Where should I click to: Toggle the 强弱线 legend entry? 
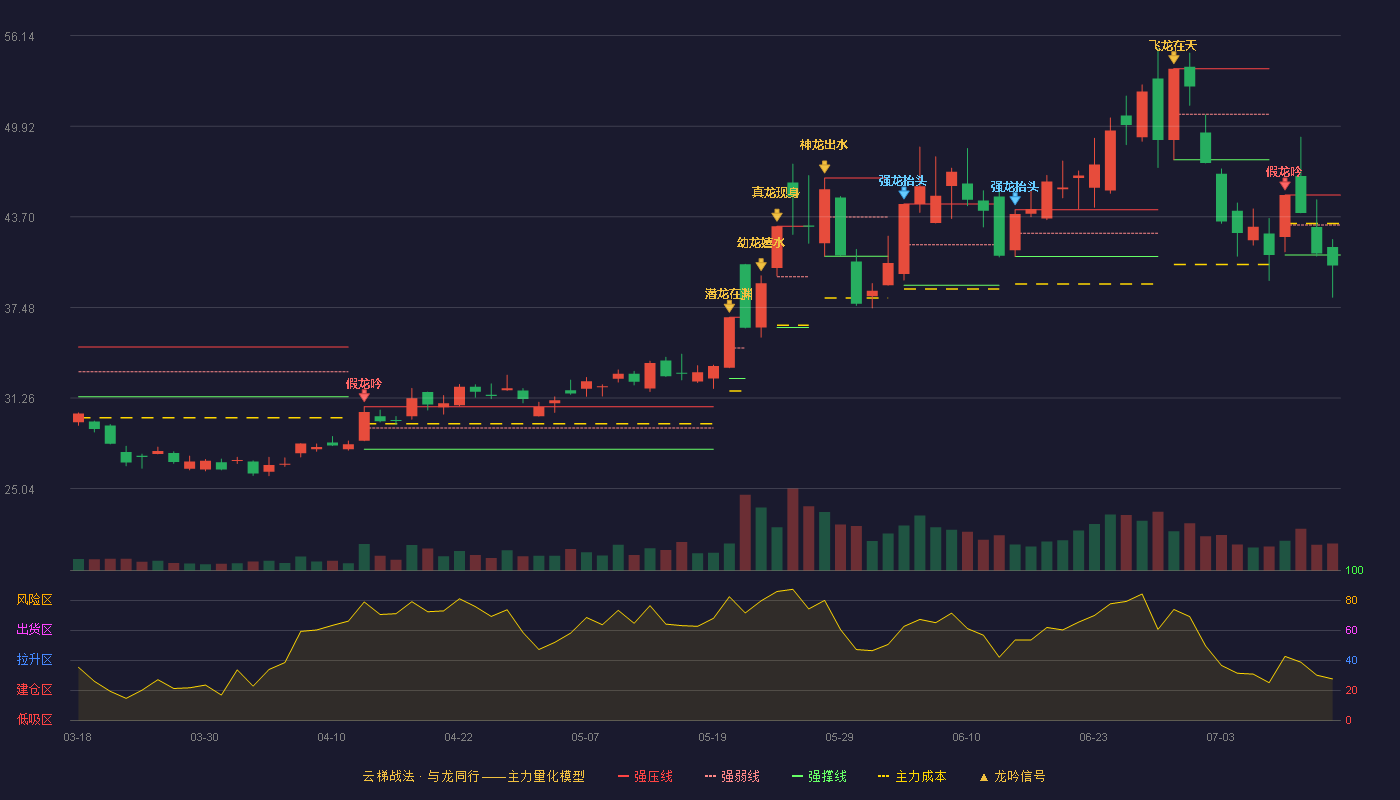(732, 776)
